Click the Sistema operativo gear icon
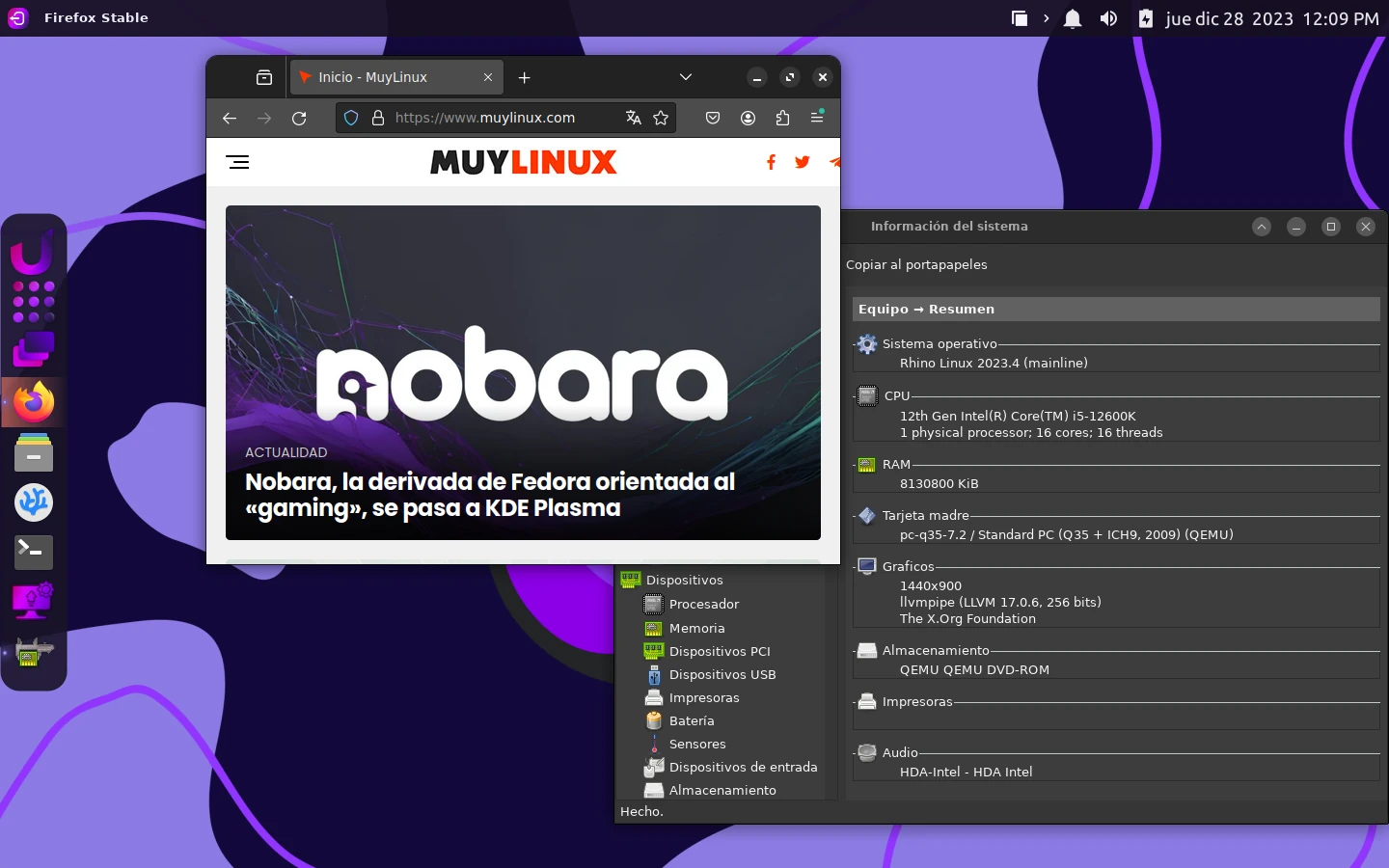Viewport: 1389px width, 868px height. pos(867,344)
